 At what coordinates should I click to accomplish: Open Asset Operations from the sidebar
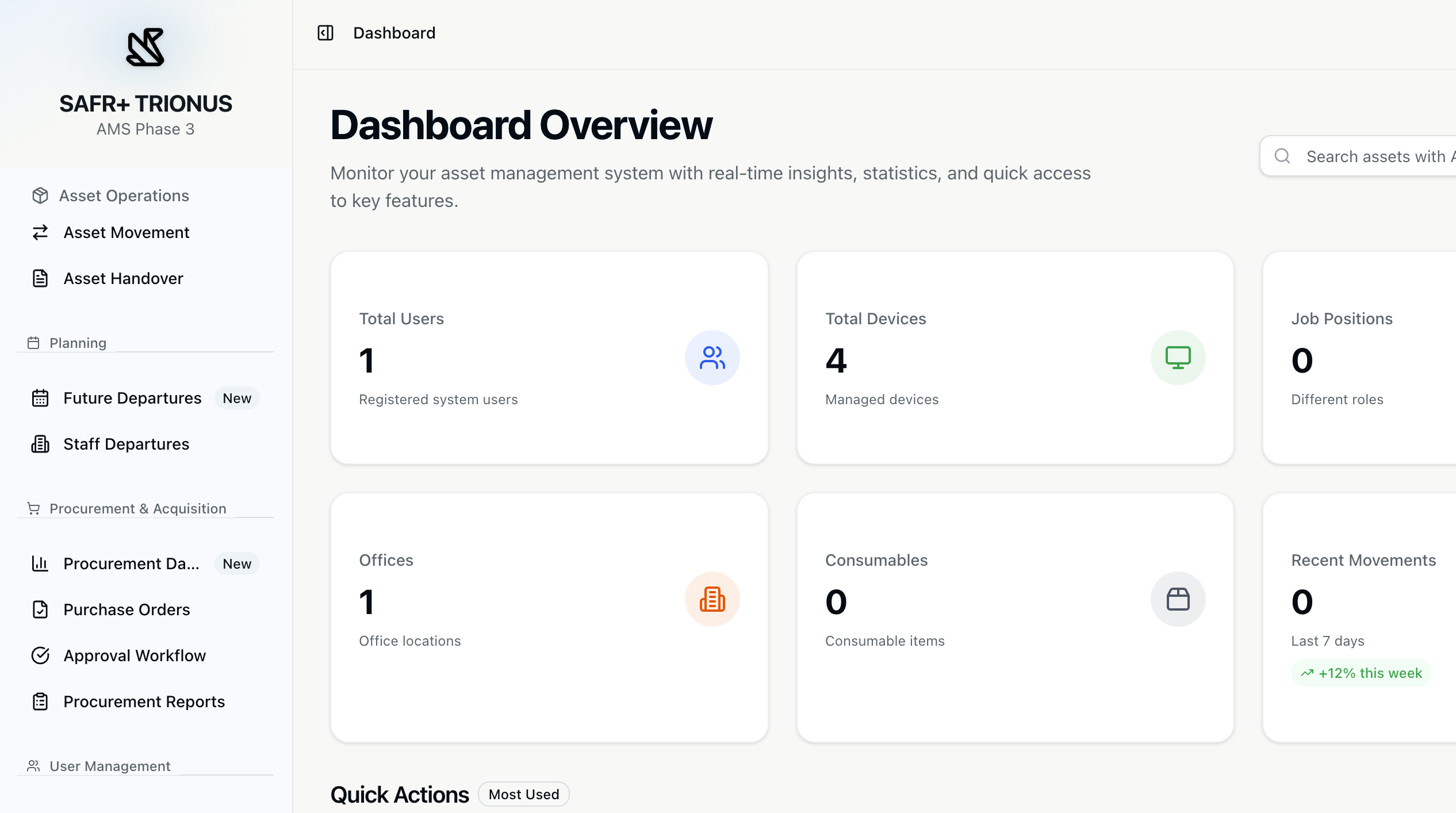[123, 195]
